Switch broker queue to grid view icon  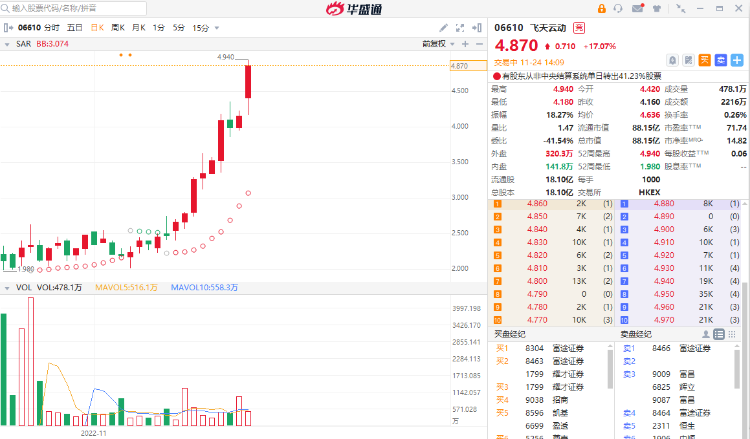732,334
